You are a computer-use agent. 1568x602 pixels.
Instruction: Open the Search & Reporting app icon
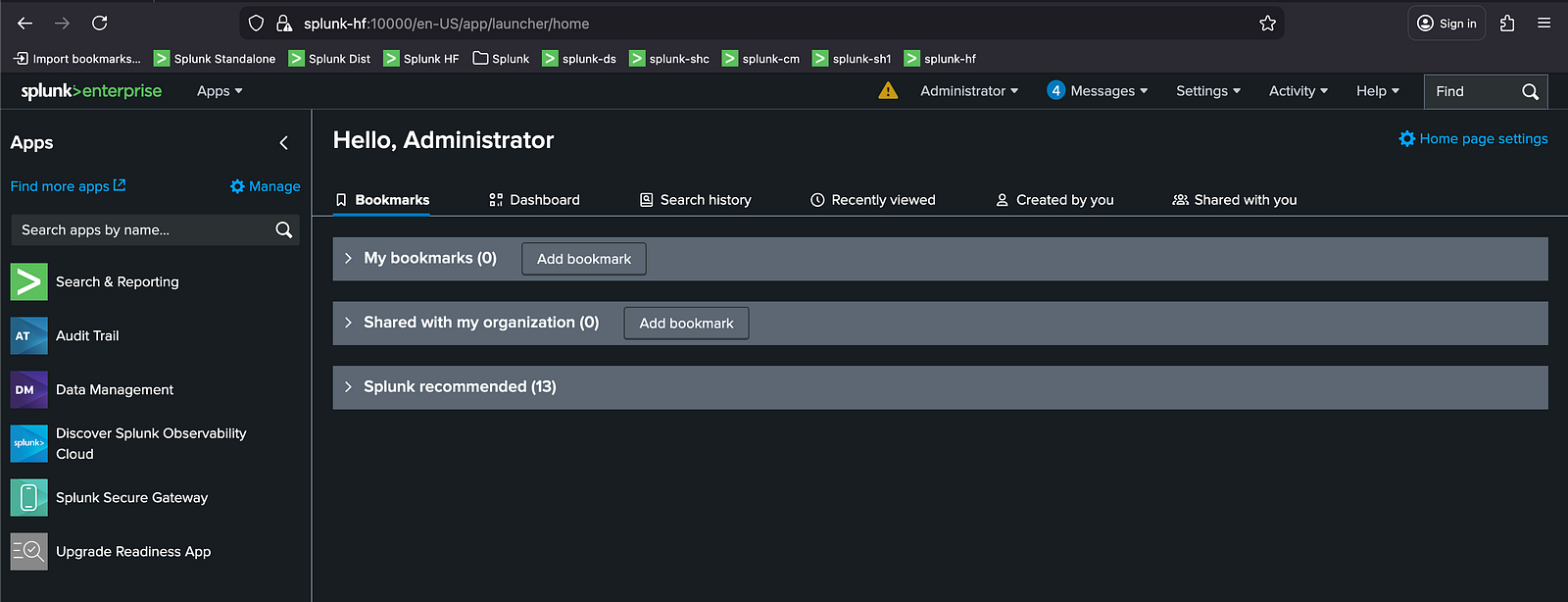(28, 282)
